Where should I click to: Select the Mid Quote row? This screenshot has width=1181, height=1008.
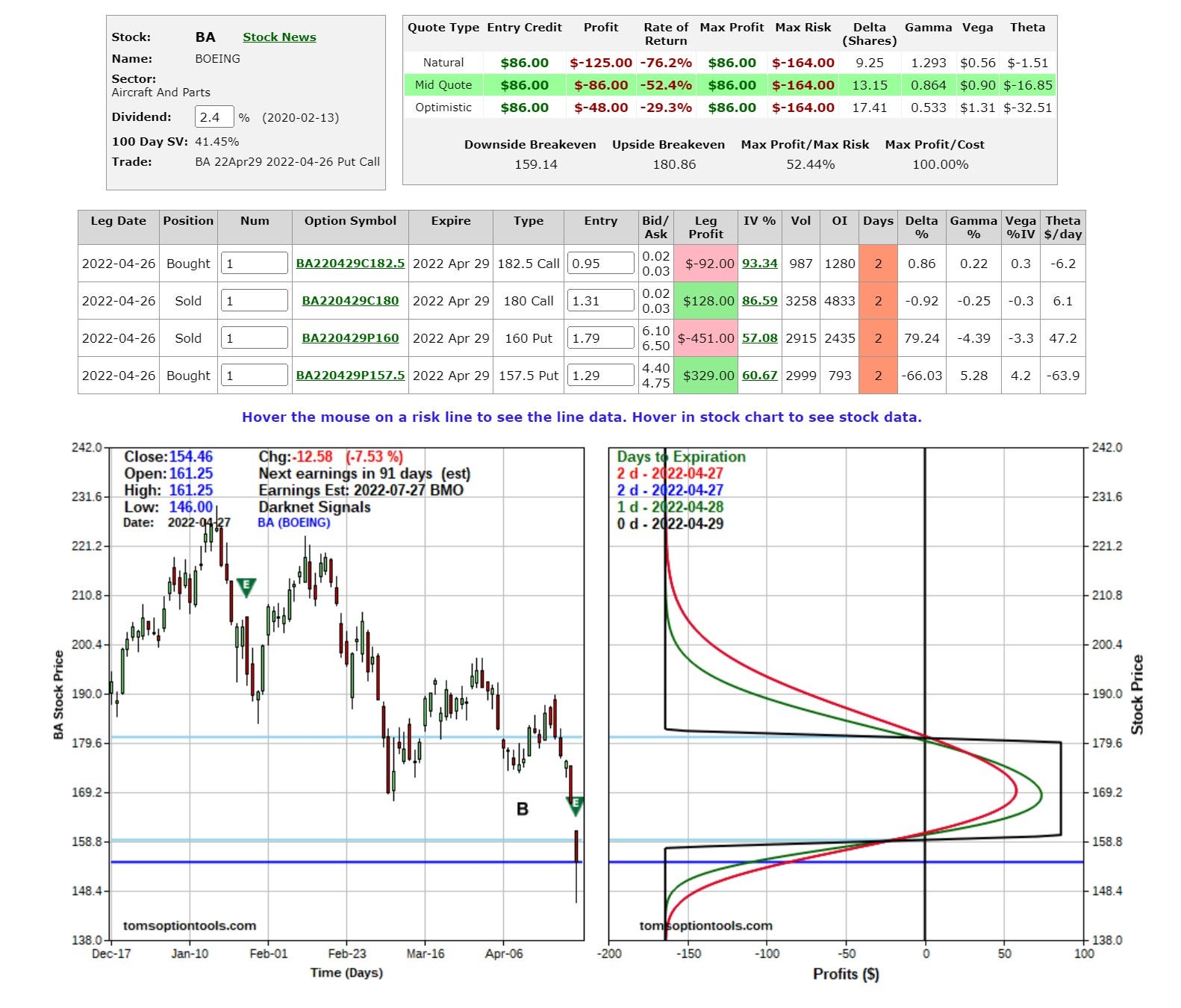[729, 85]
